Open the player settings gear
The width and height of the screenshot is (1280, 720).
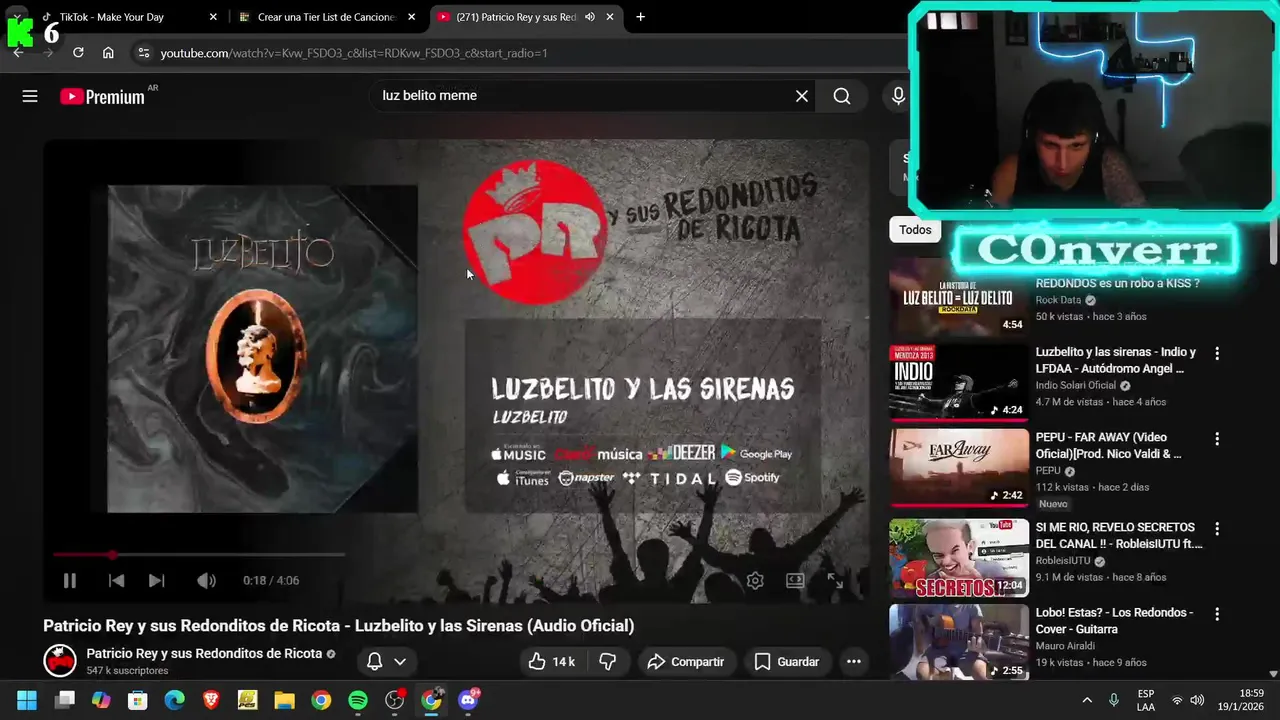755,580
